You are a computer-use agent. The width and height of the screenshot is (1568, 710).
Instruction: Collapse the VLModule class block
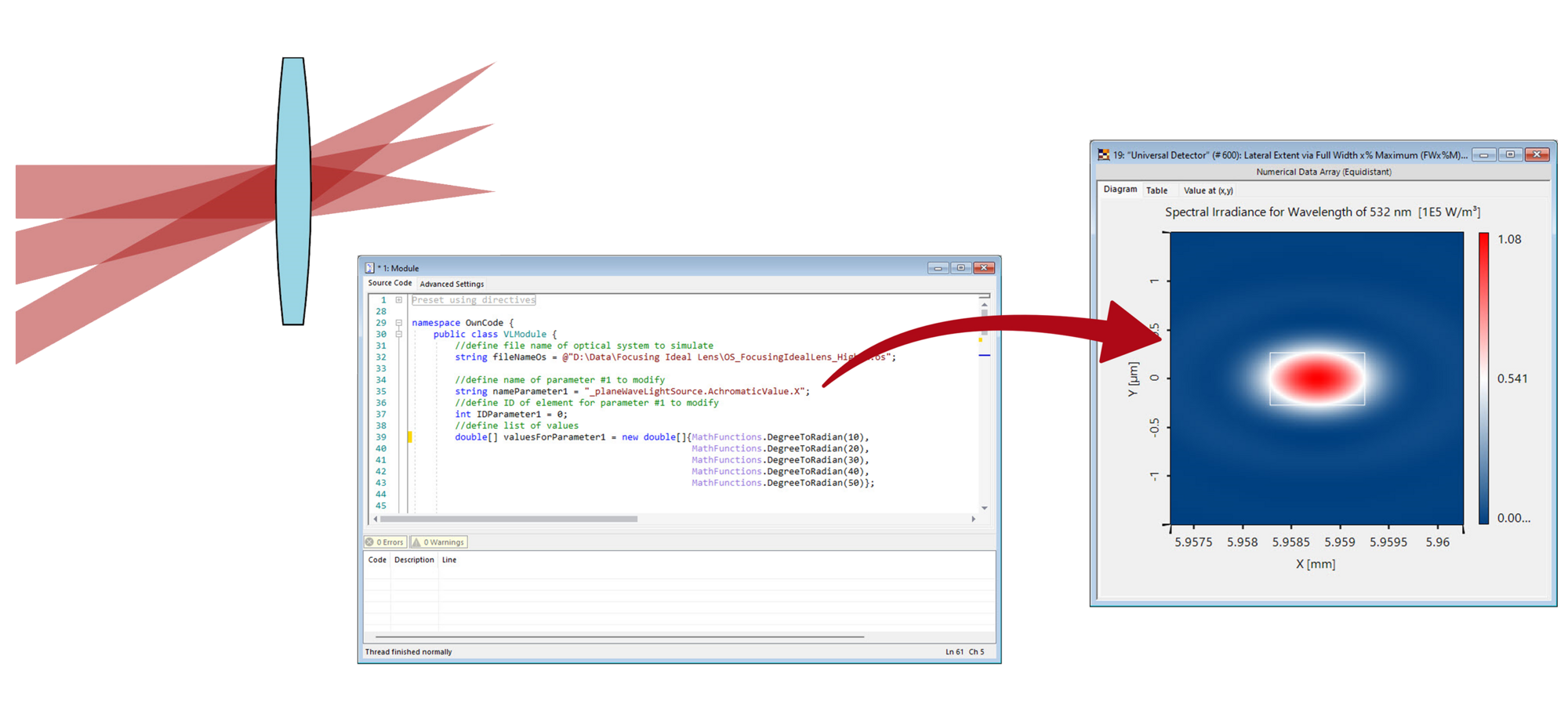(399, 335)
